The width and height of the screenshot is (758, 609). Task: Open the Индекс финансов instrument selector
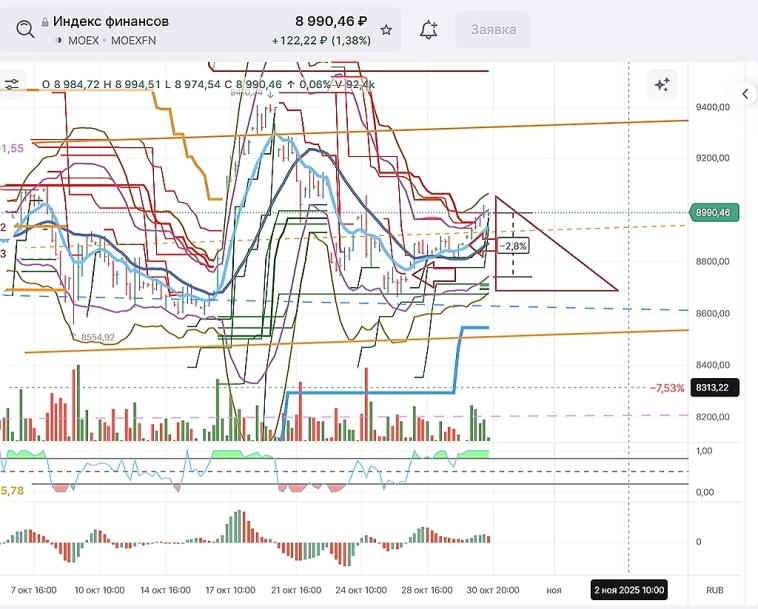tap(110, 21)
